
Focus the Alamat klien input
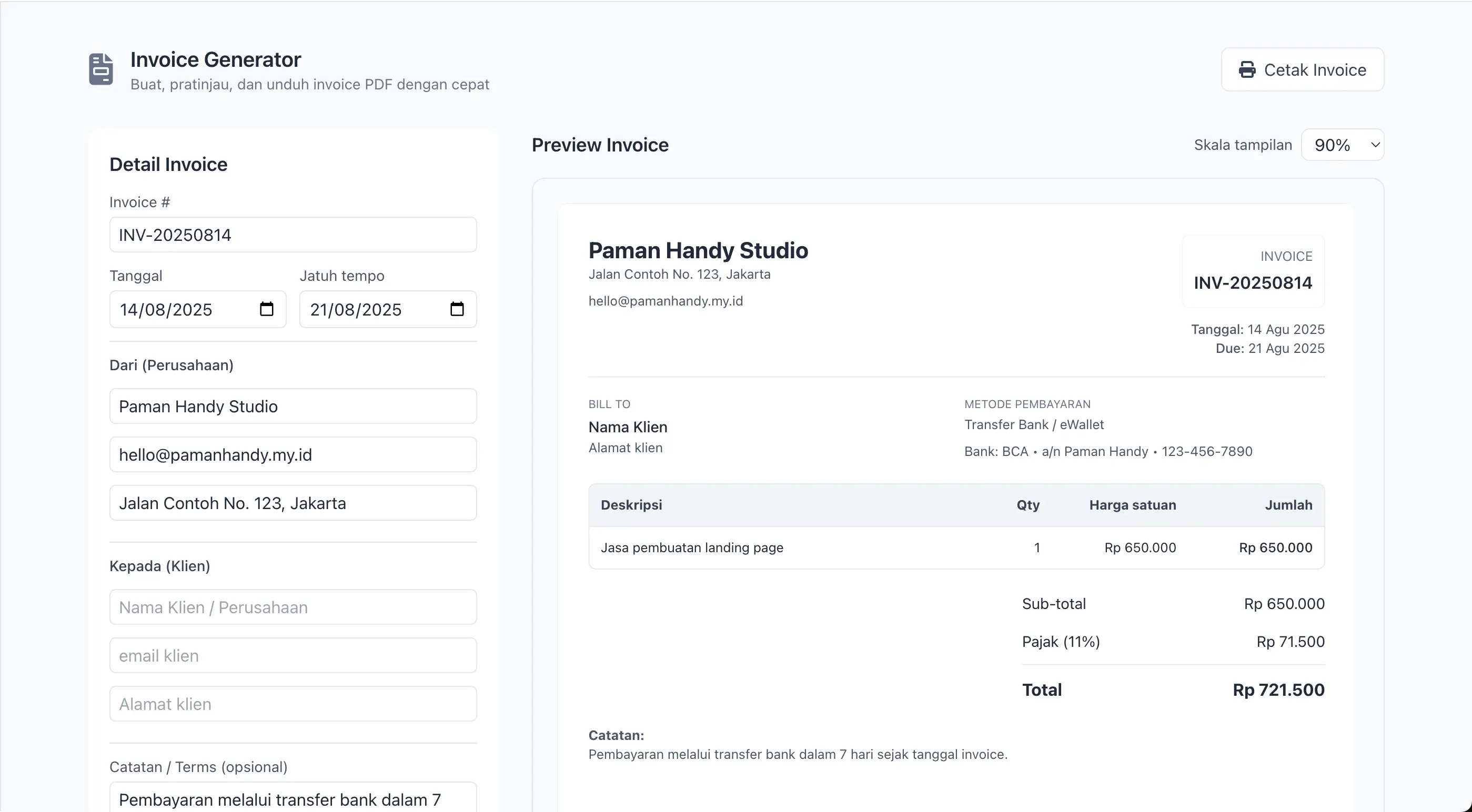pyautogui.click(x=293, y=704)
